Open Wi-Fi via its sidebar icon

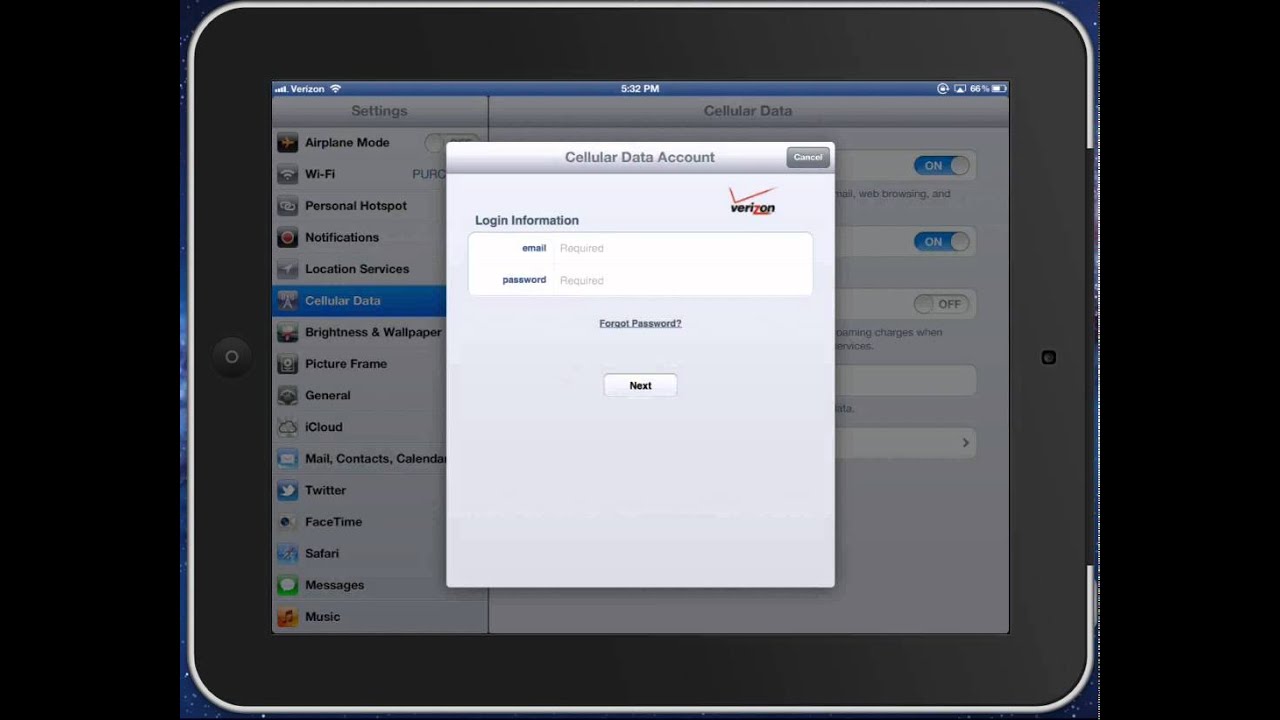(288, 174)
